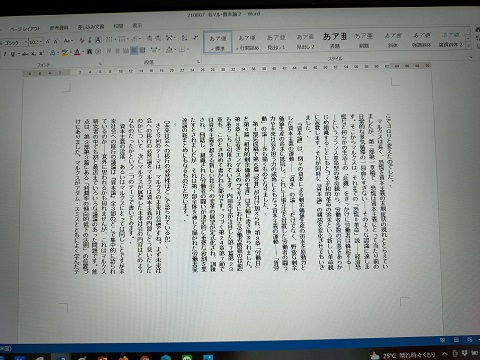Increase the paragraph indent
This screenshot has height=360, width=480.
point(158,39)
